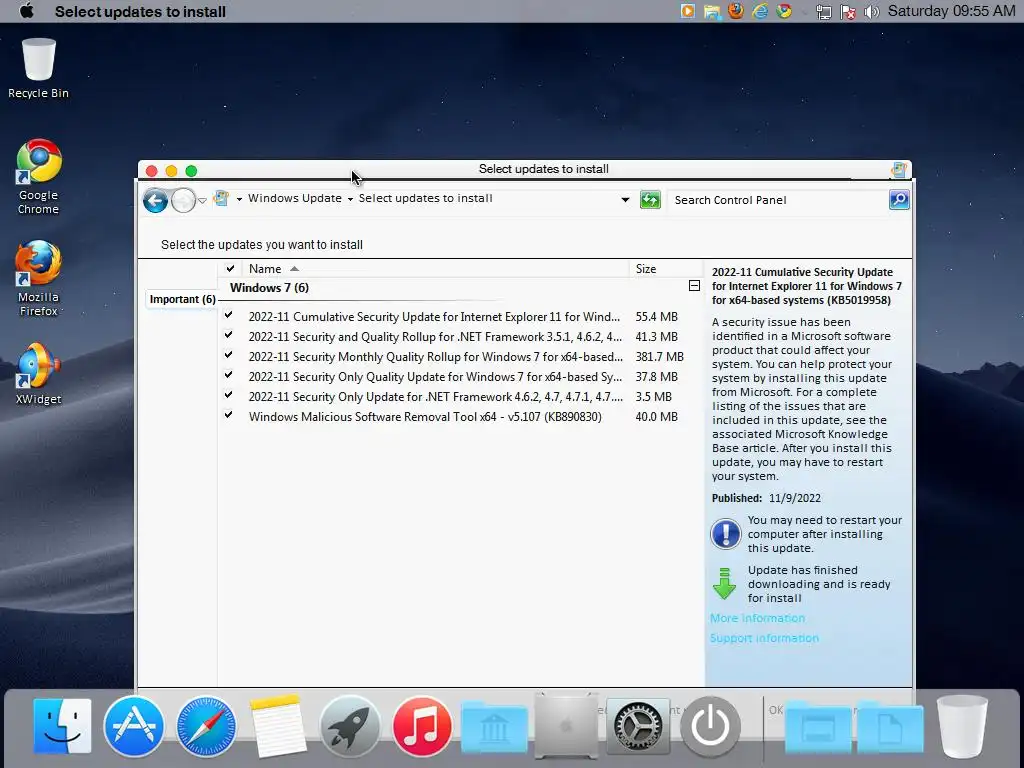Select the Google Chrome desktop shortcut
Screen dimensions: 1024x768
tap(39, 176)
